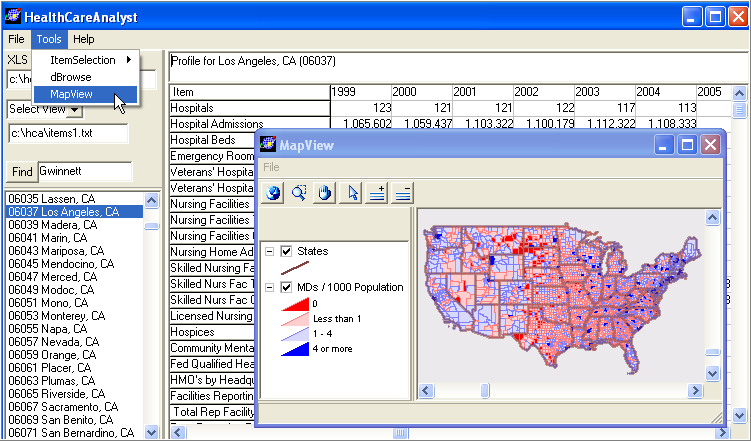
Task: Click the items1.txt path input field
Action: click(x=68, y=132)
